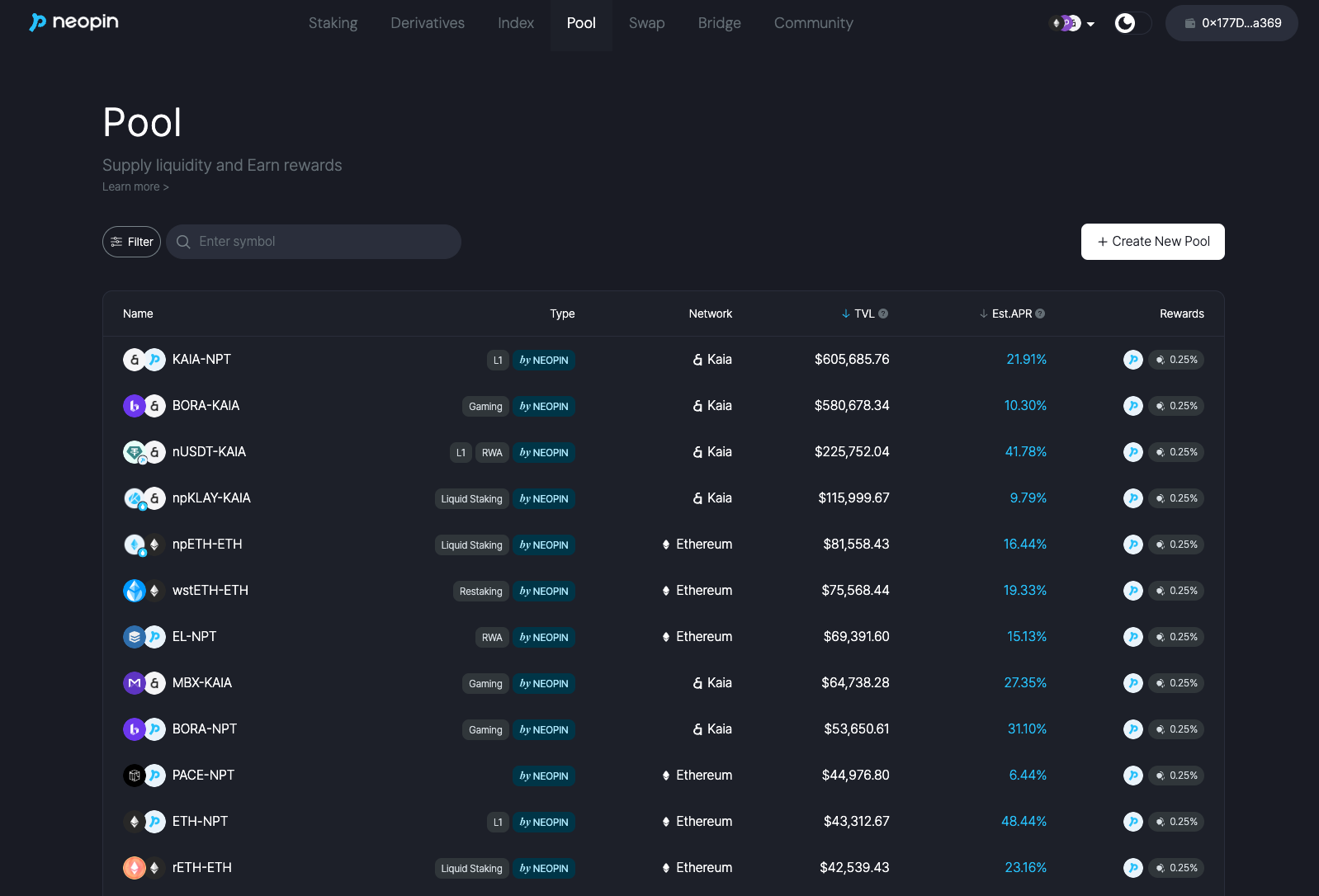
Task: Click the 0.25% fee badge for ETH-NPT
Action: [1176, 822]
